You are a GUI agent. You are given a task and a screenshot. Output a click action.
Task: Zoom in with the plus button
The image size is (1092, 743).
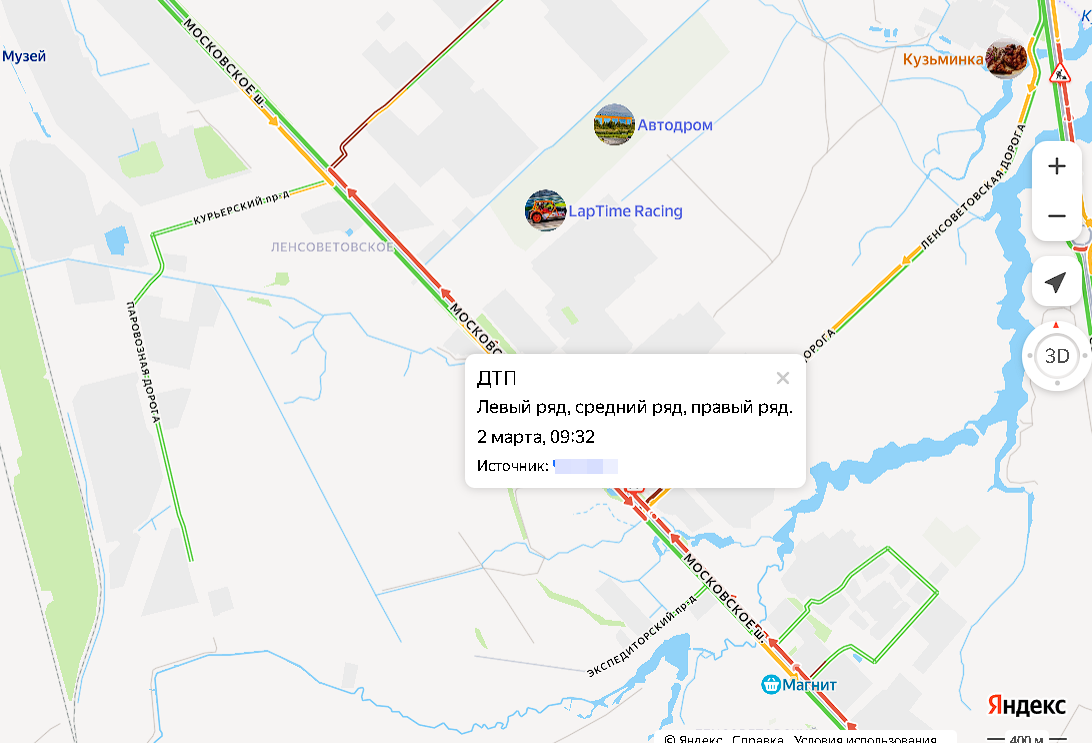(1056, 166)
